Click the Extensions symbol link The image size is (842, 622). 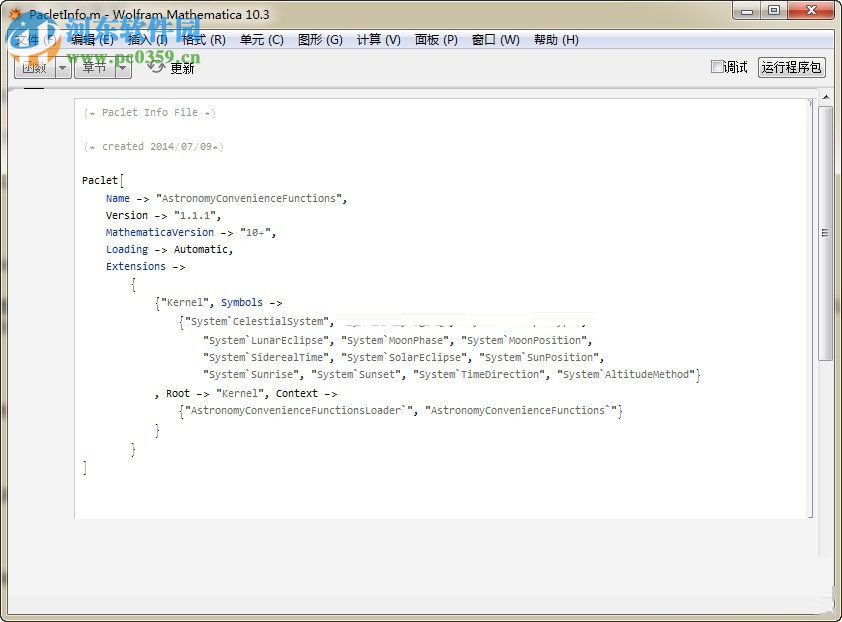(135, 266)
